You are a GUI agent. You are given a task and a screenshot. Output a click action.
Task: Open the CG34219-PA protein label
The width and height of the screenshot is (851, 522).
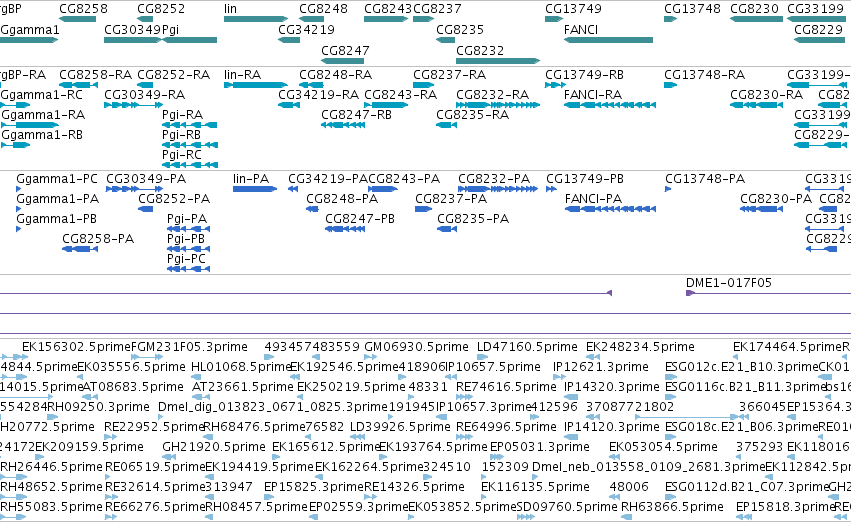pos(328,179)
